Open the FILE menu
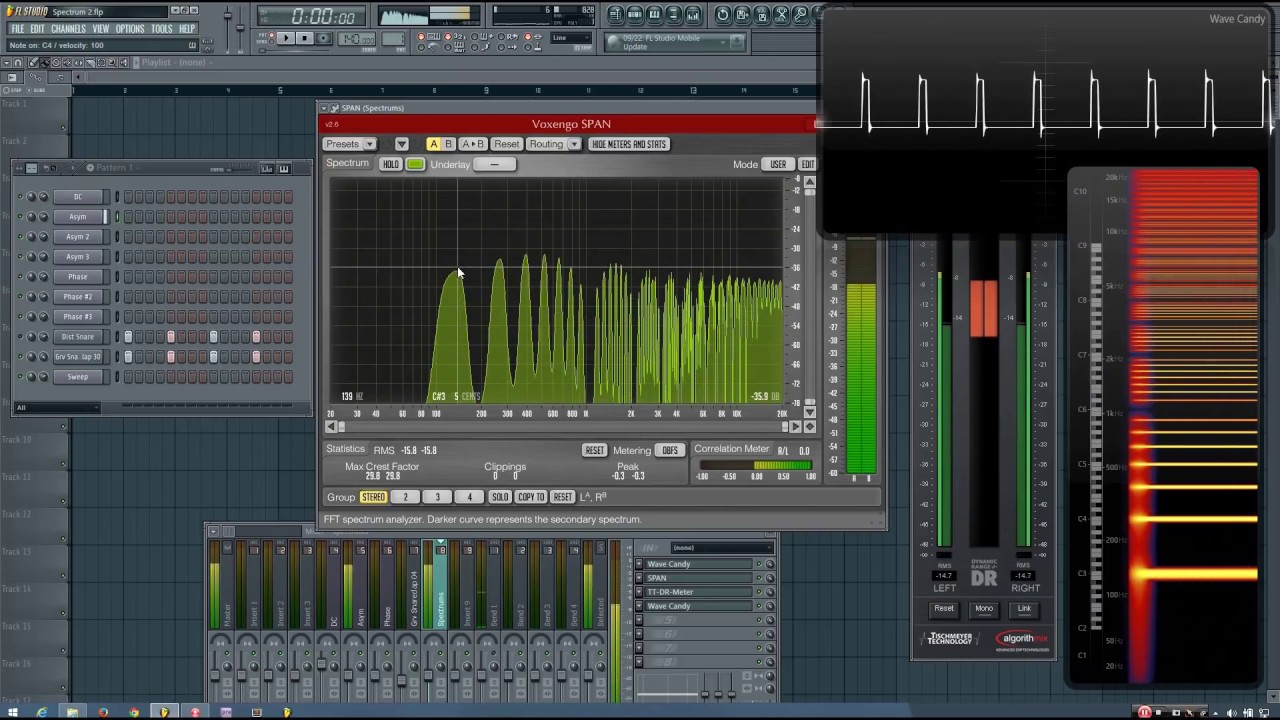Viewport: 1280px width, 720px height. pos(18,29)
